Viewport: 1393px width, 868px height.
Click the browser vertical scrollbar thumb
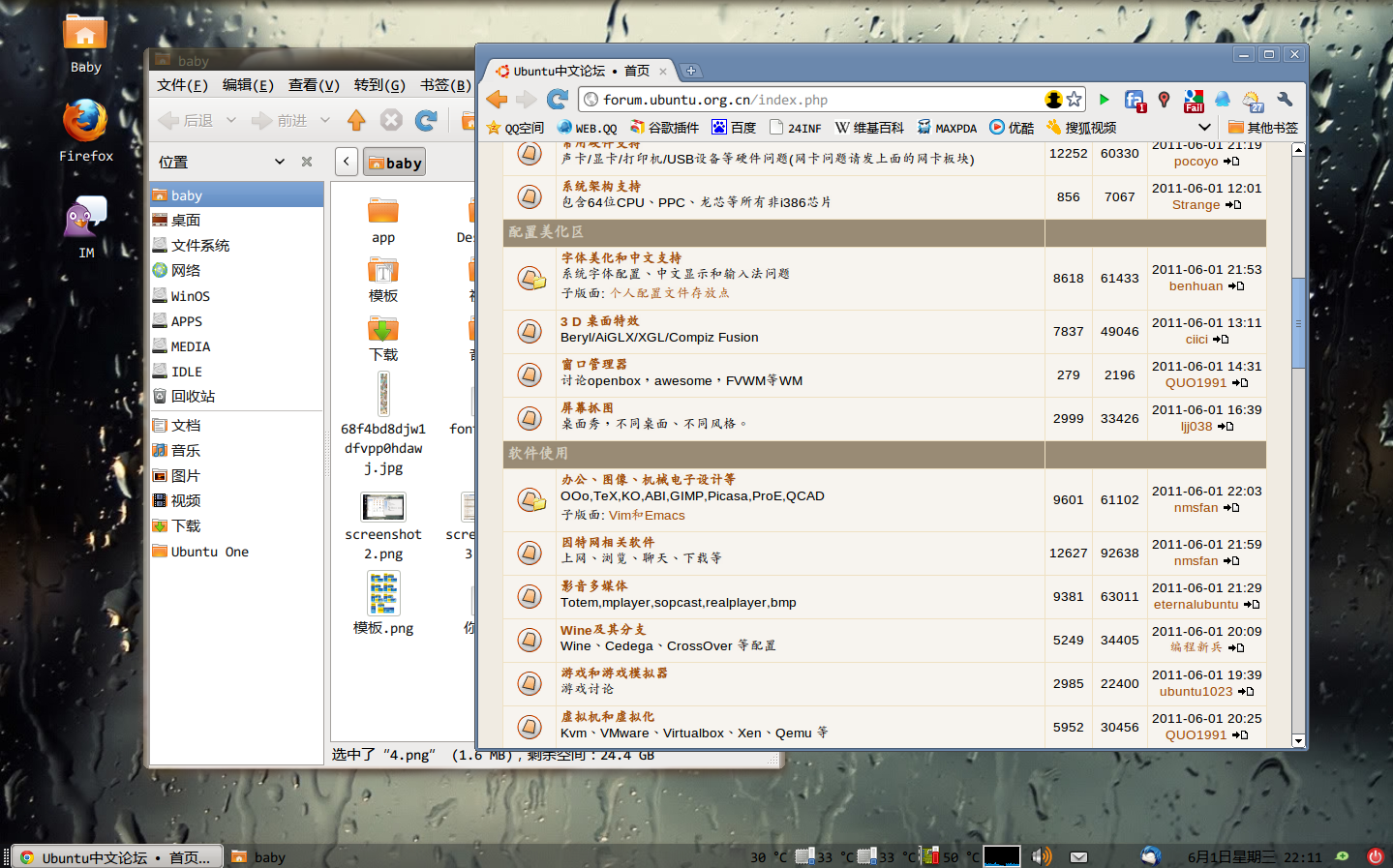coord(1298,322)
